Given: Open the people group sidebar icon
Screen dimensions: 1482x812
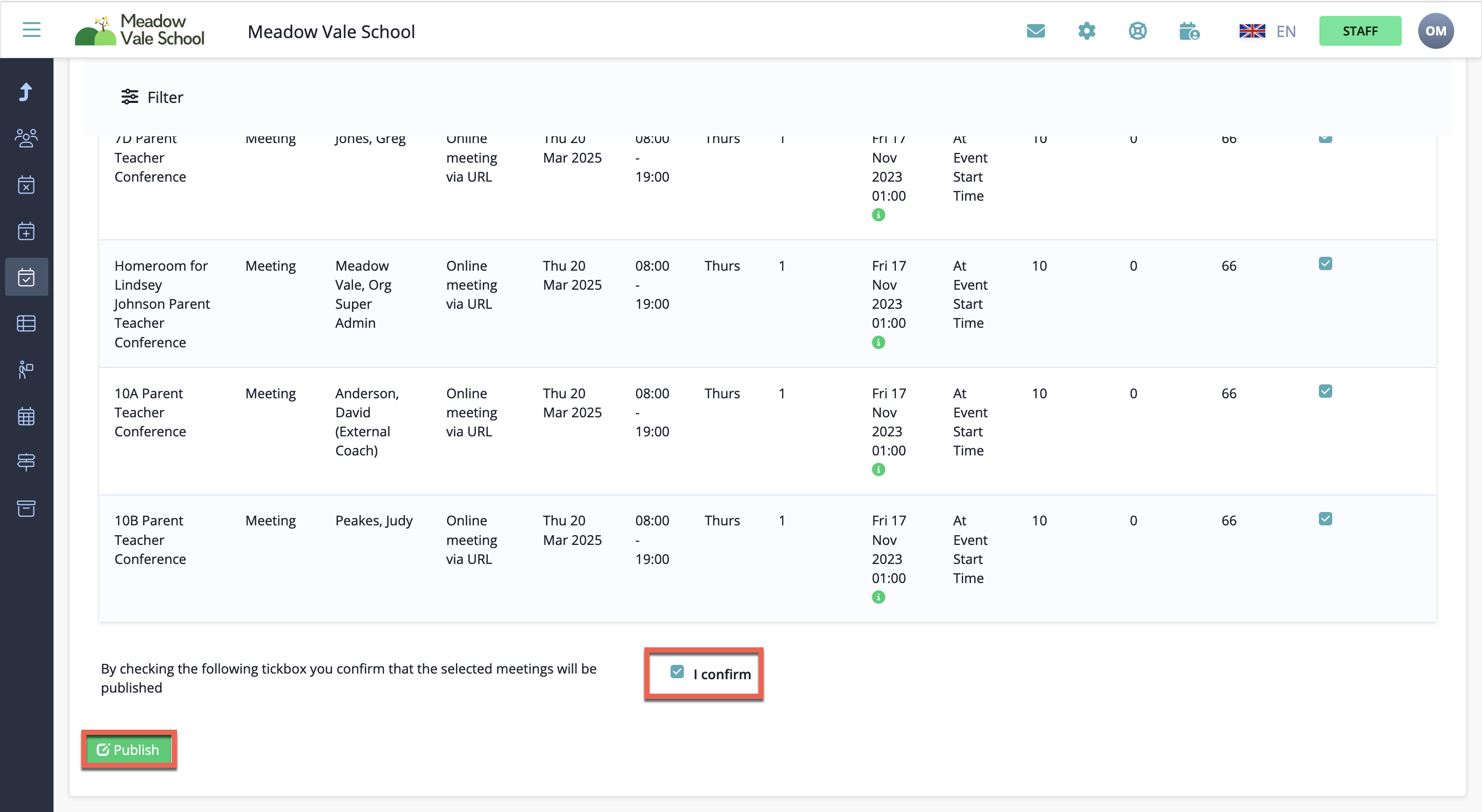Looking at the screenshot, I should coord(26,138).
